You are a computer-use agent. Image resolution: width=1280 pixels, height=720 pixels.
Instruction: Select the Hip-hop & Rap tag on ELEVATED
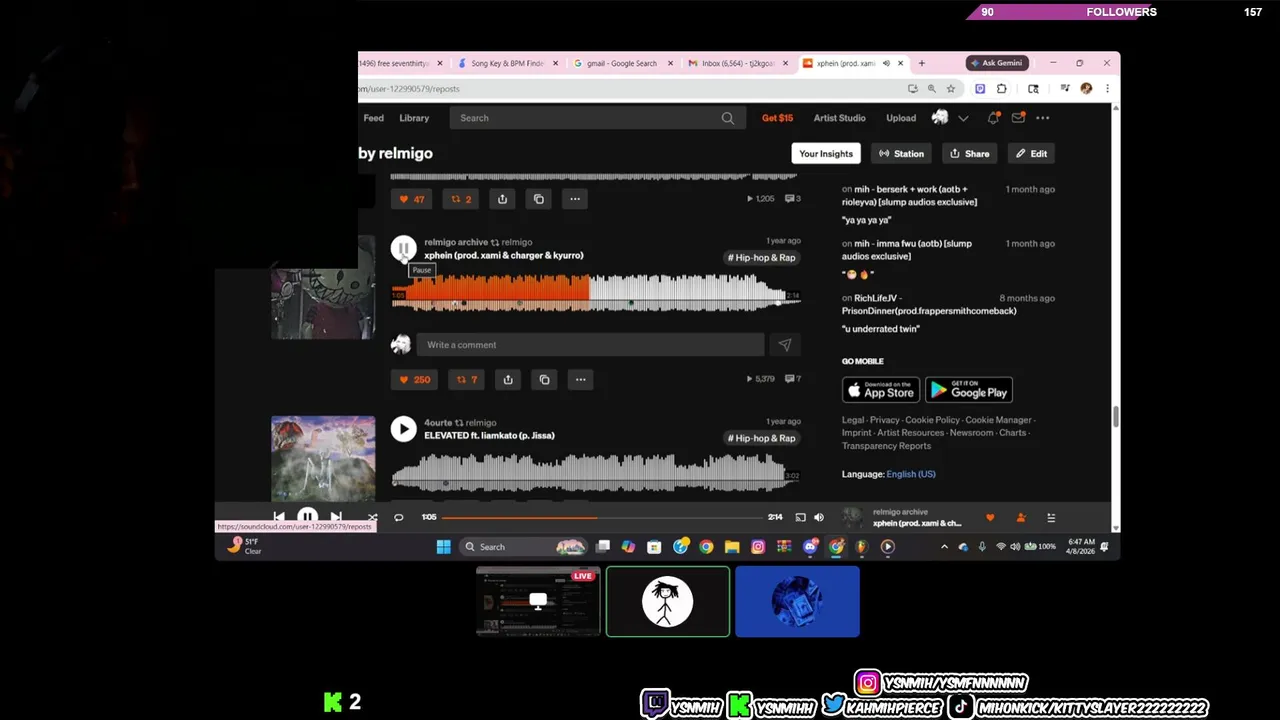pyautogui.click(x=762, y=438)
